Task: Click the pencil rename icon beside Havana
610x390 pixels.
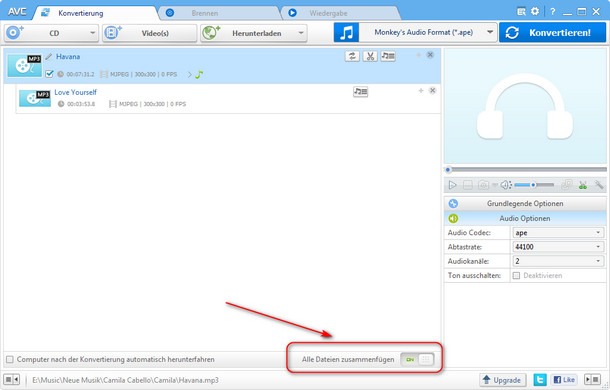Action: 49,57
